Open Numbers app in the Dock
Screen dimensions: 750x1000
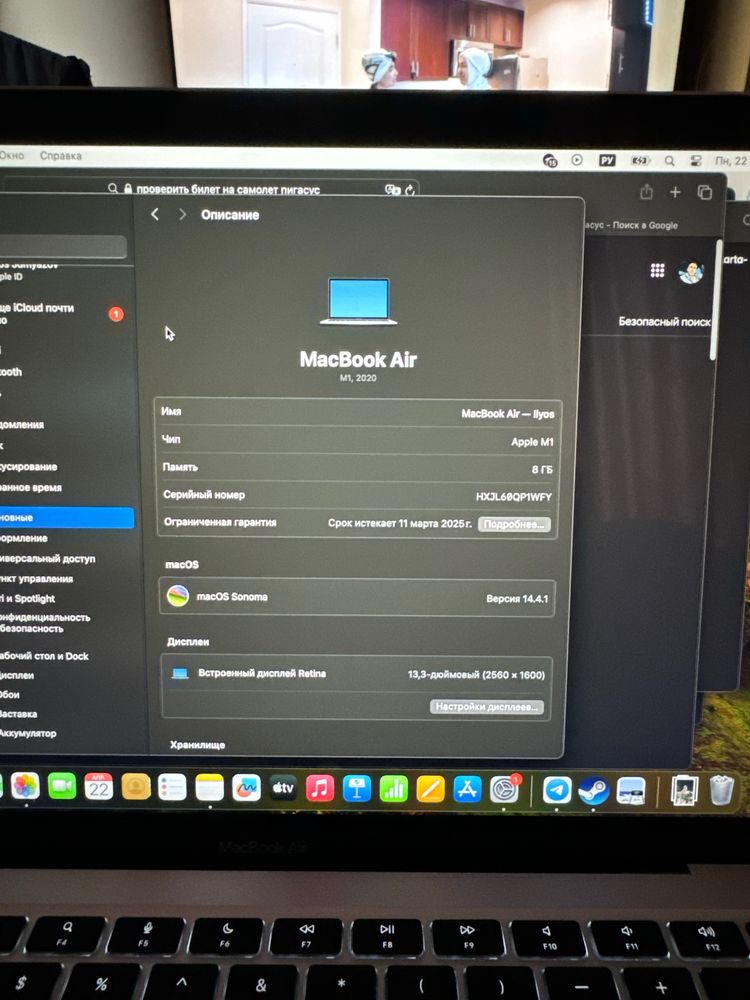pyautogui.click(x=393, y=789)
